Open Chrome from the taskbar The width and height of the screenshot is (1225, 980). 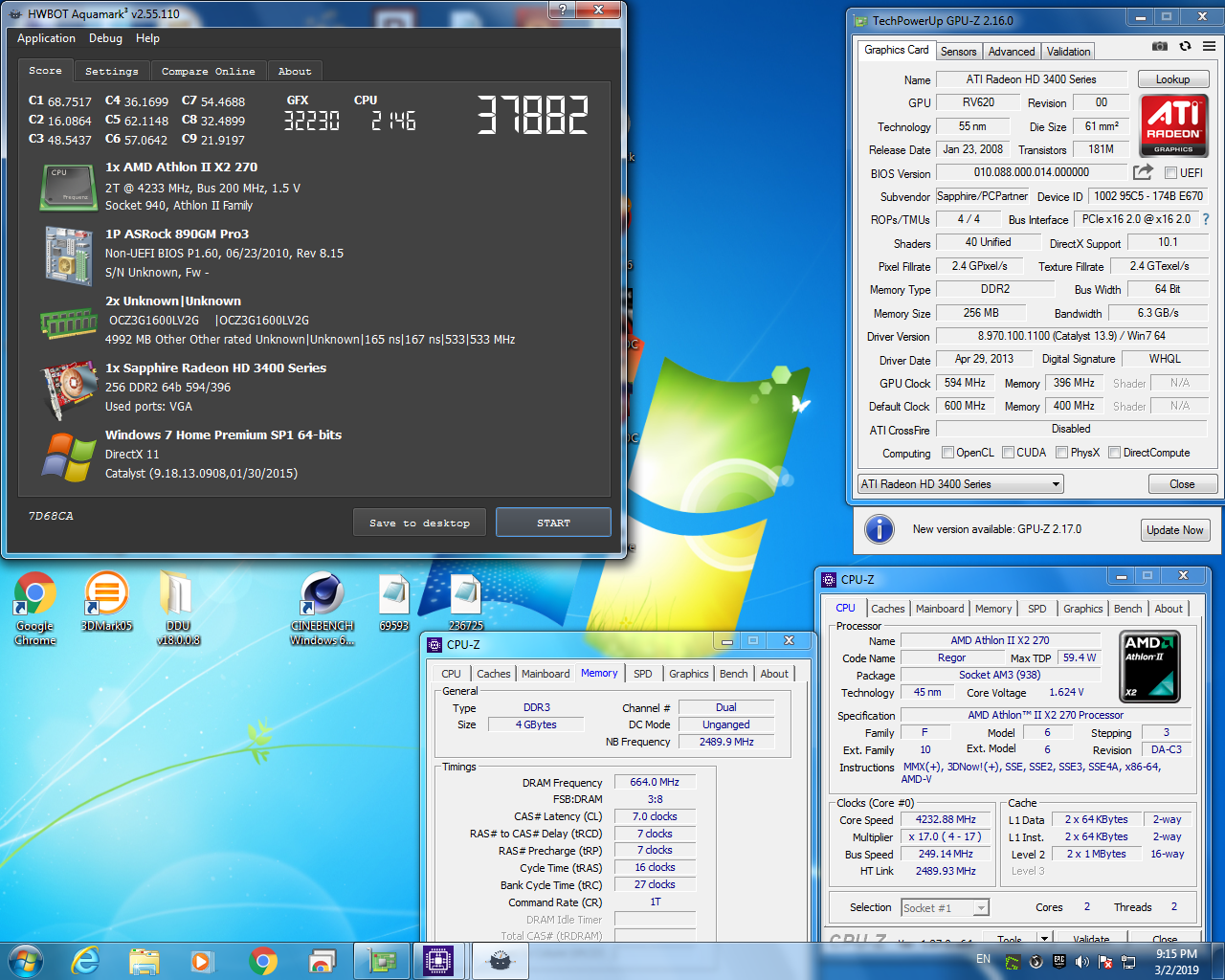click(x=263, y=961)
